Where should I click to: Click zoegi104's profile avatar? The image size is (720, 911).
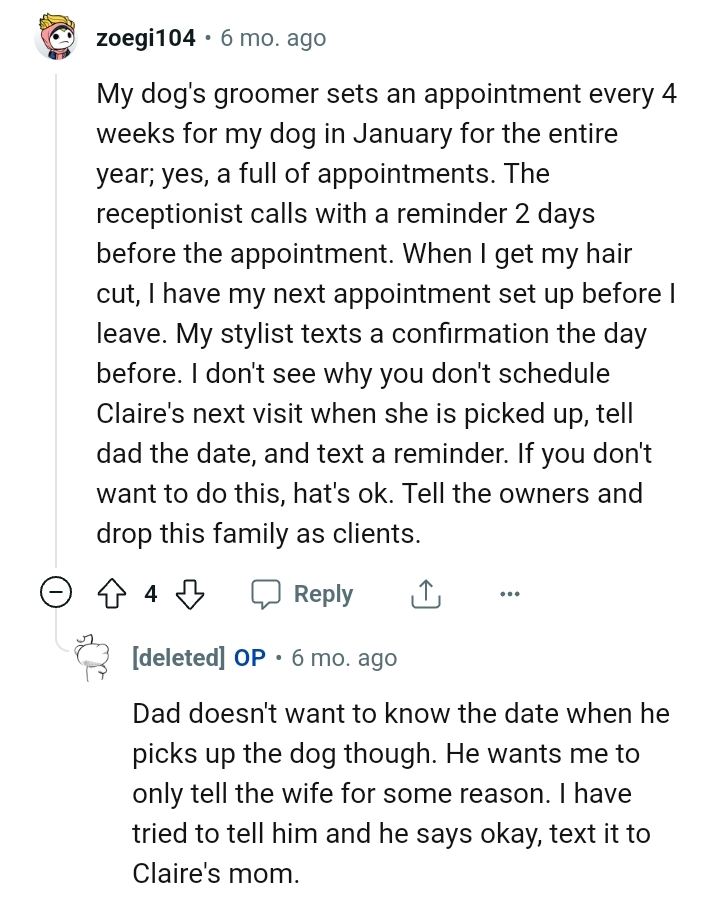click(x=55, y=37)
